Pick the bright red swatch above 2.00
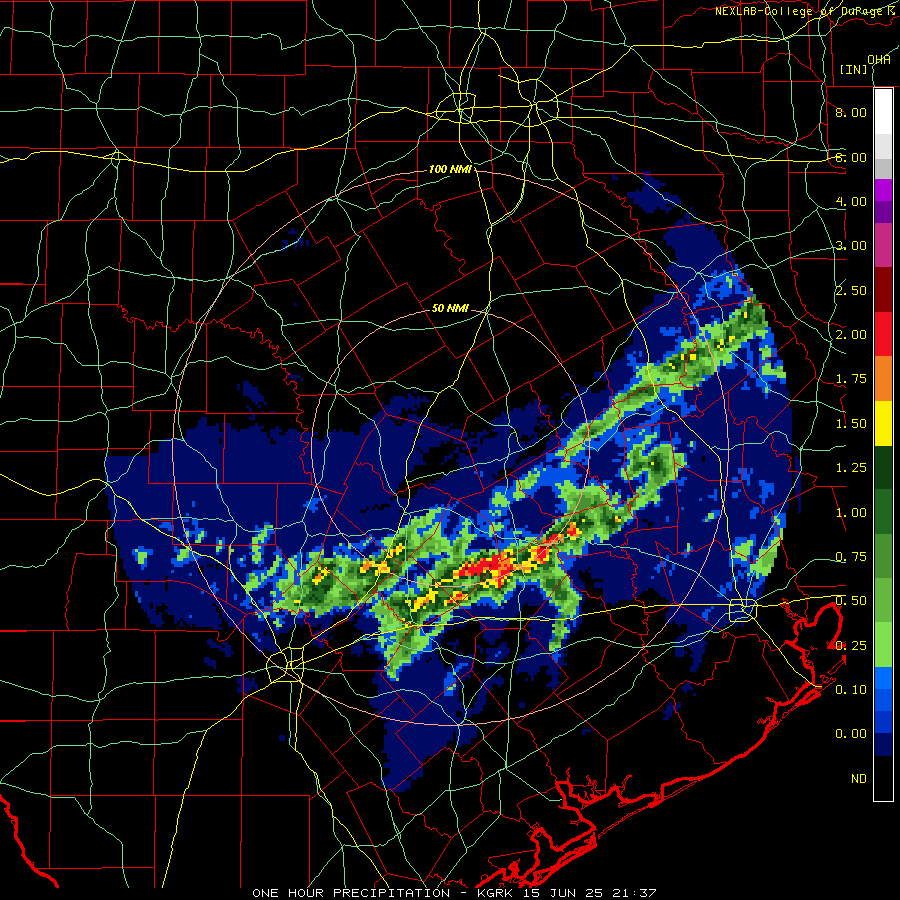Screen dimensions: 900x900 click(883, 334)
